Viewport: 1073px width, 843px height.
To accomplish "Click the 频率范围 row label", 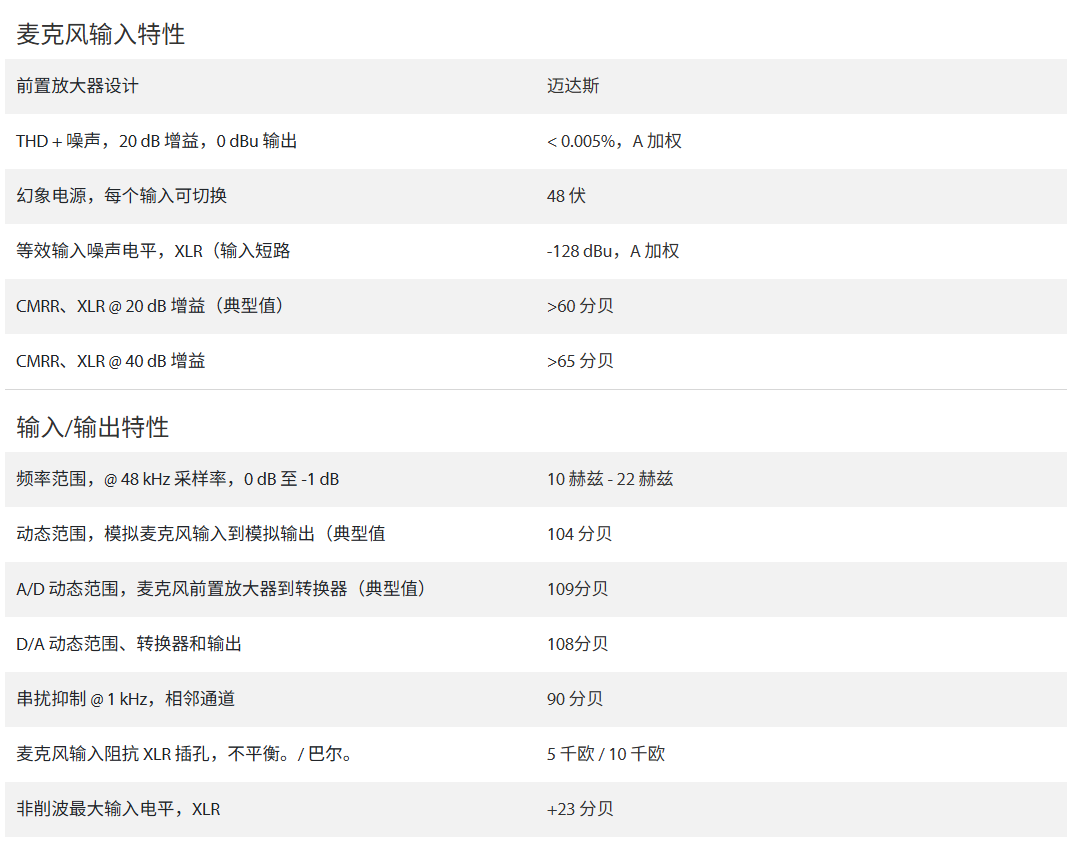I will click(177, 479).
